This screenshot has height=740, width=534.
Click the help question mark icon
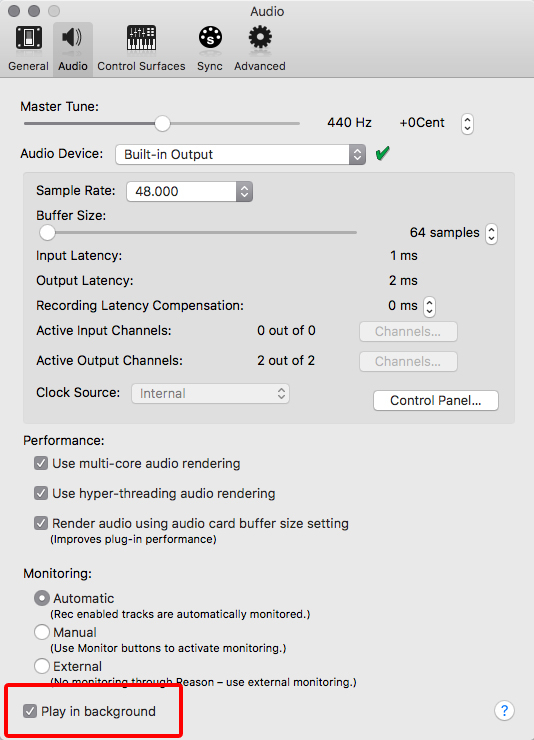504,710
